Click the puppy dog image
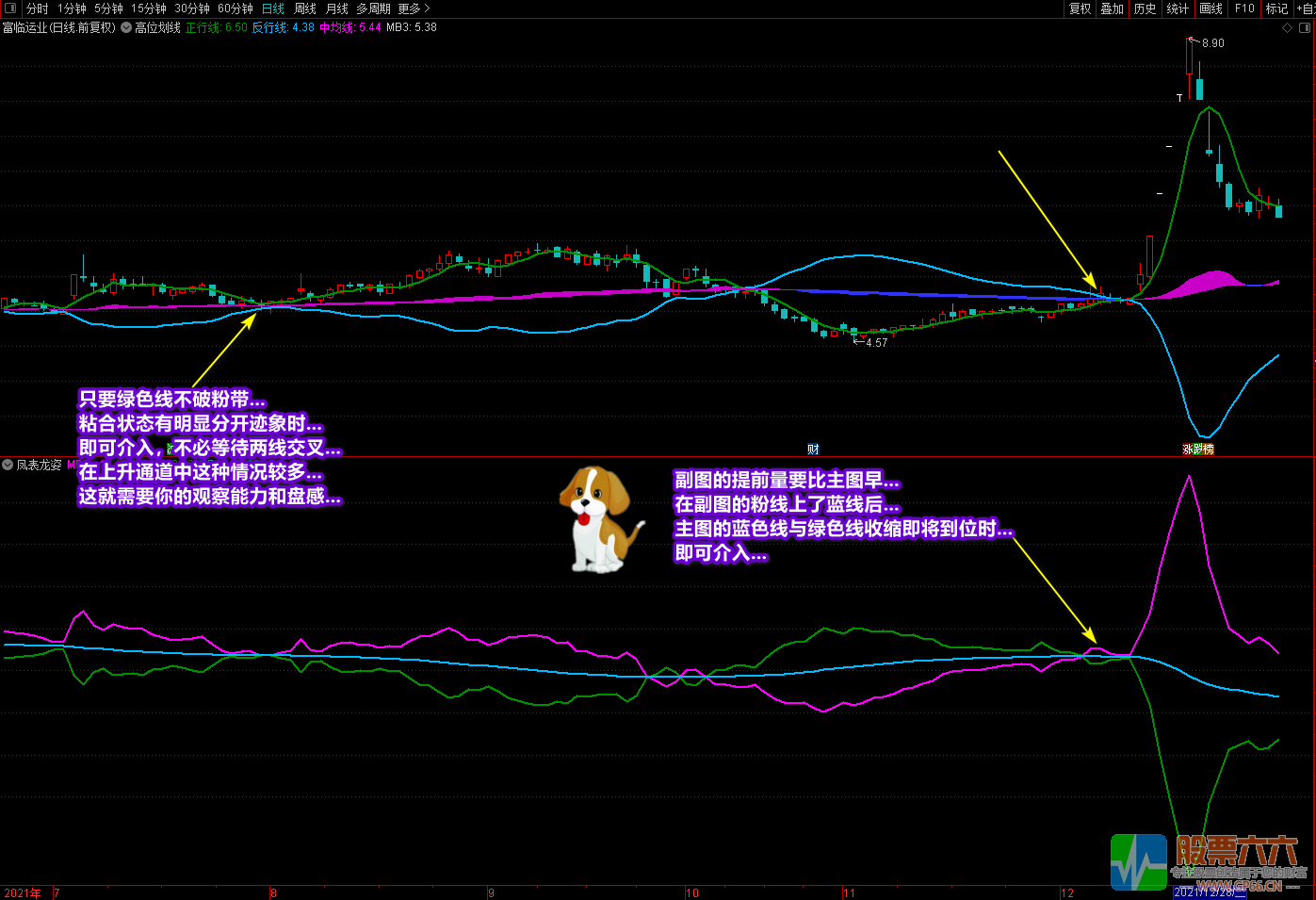Viewport: 1316px width, 900px height. [x=599, y=518]
